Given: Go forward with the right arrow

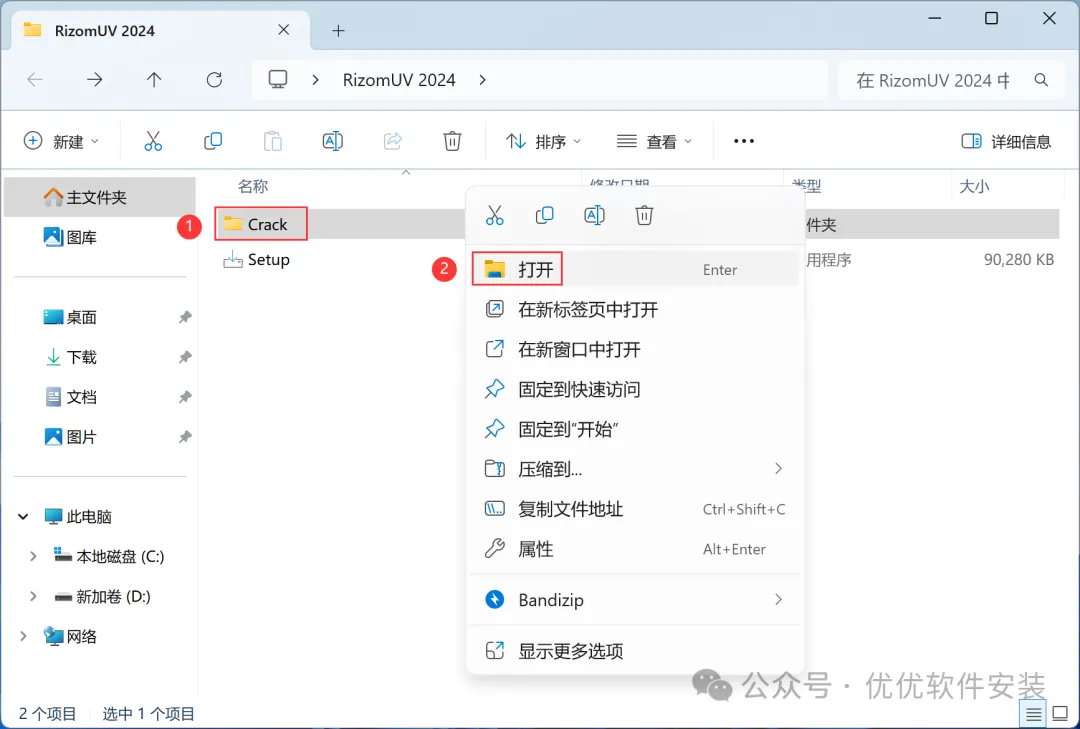Looking at the screenshot, I should (94, 80).
